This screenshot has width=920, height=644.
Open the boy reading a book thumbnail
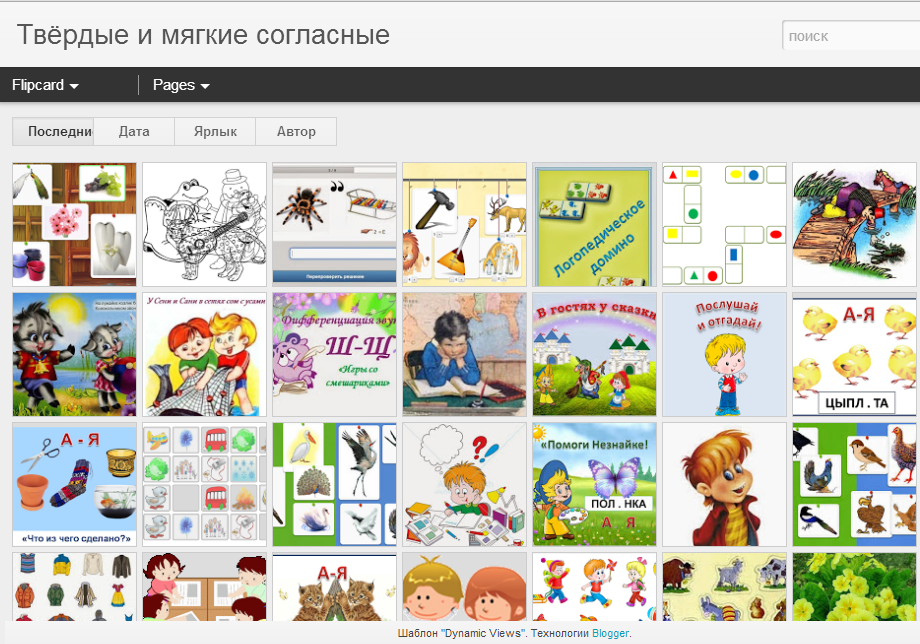tap(465, 355)
